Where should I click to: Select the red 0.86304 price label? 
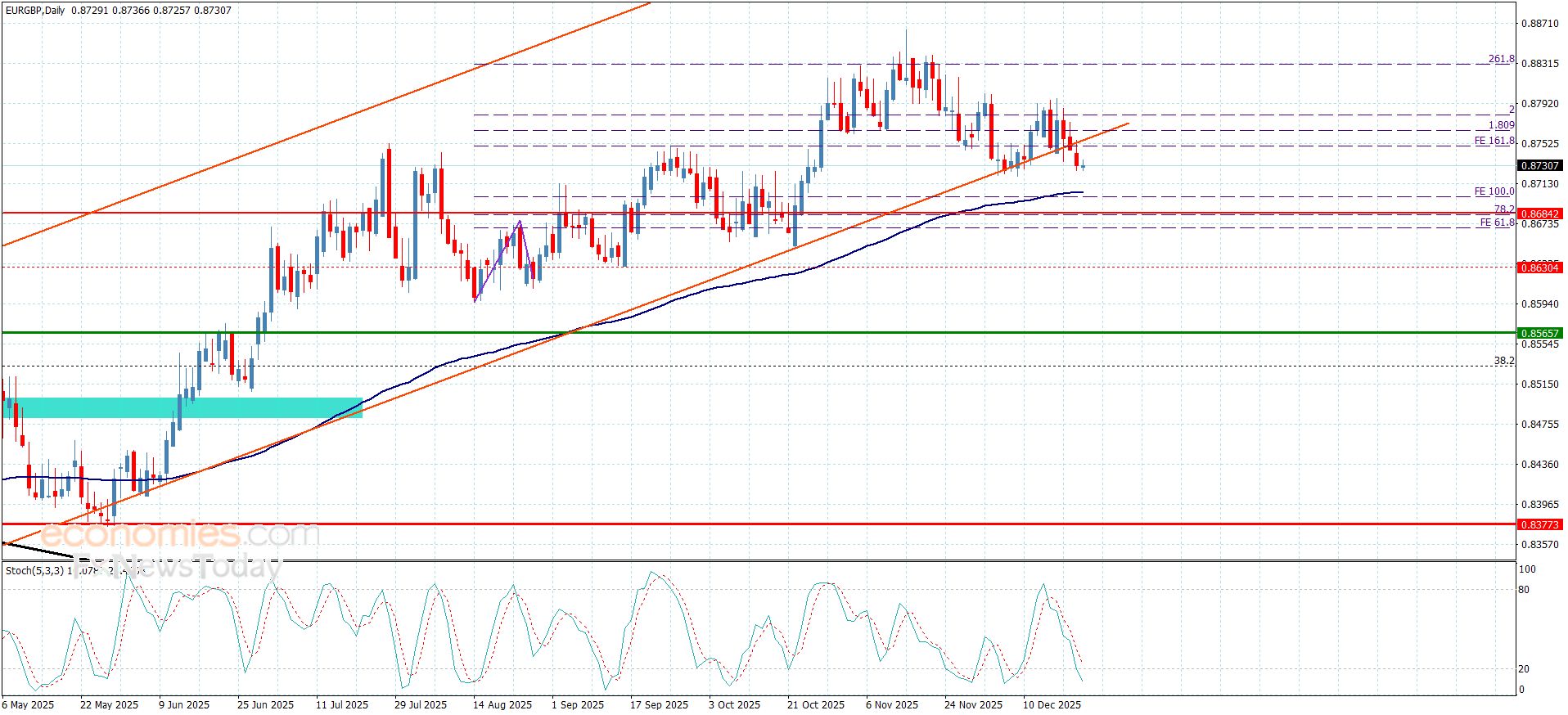[x=1539, y=268]
